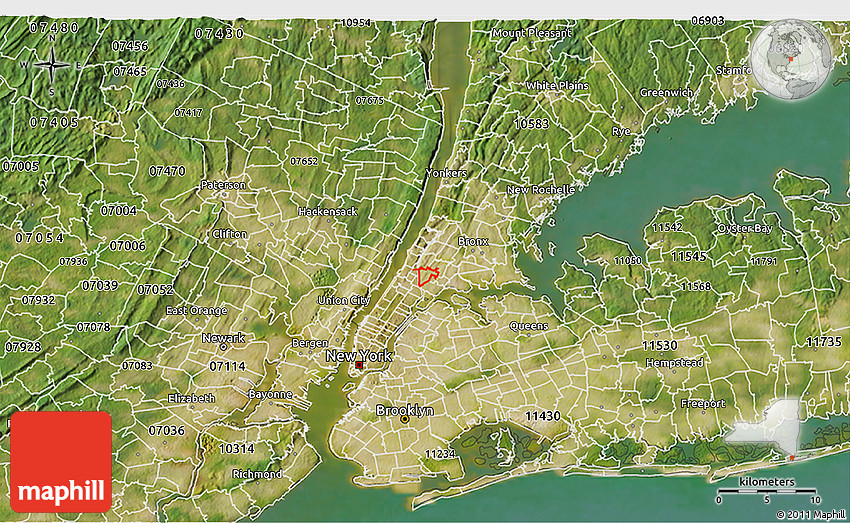Click the Oyster Bay label
Image resolution: width=850 pixels, height=523 pixels.
tap(744, 228)
